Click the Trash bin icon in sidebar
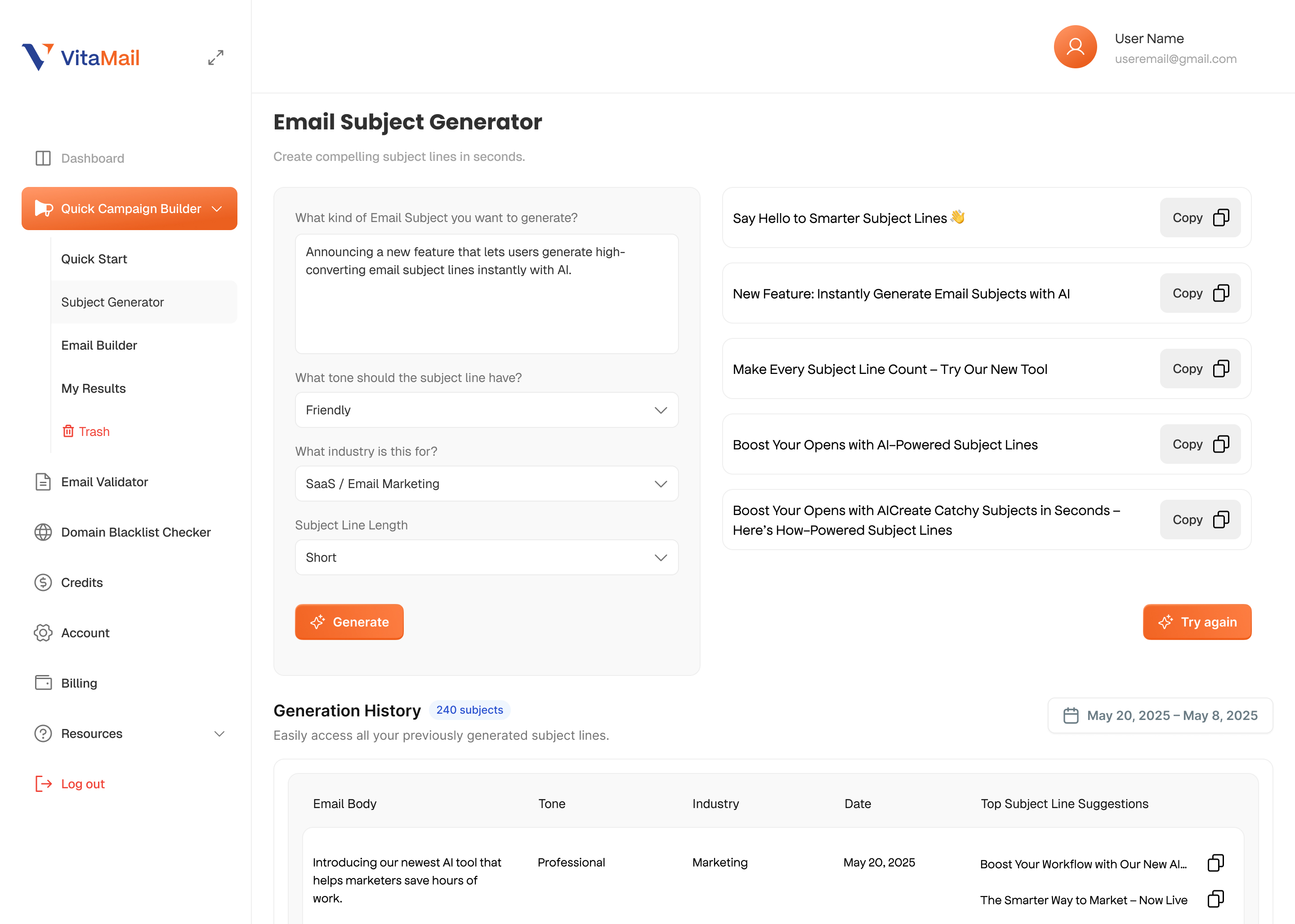Viewport: 1295px width, 924px height. click(x=68, y=431)
